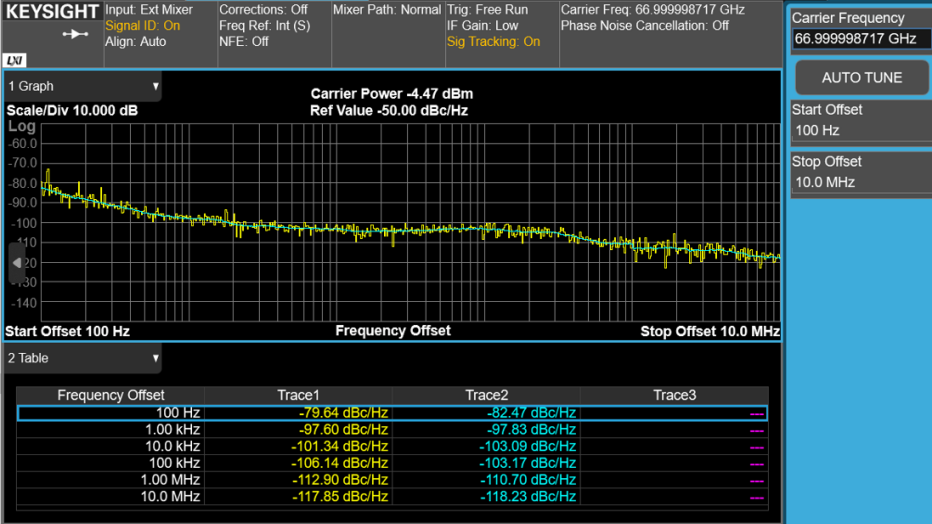
Task: Click Trace2 value -118.23 dBc/Hz
Action: [528, 496]
